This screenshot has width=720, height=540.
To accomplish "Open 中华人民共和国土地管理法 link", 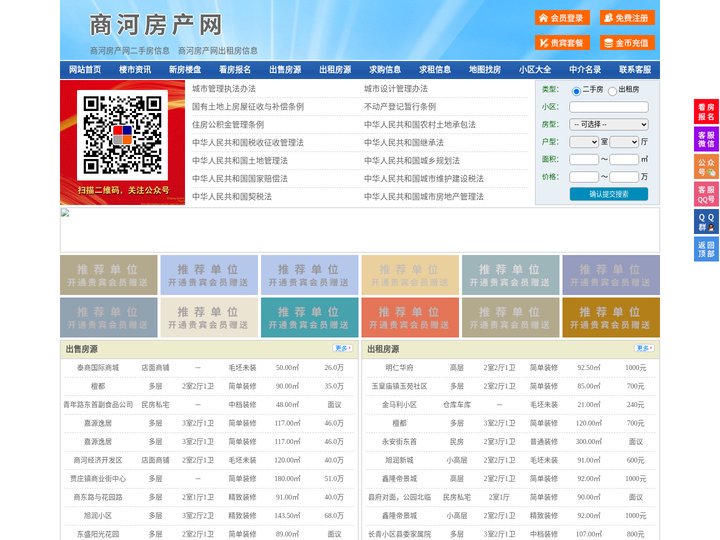I will (x=240, y=160).
